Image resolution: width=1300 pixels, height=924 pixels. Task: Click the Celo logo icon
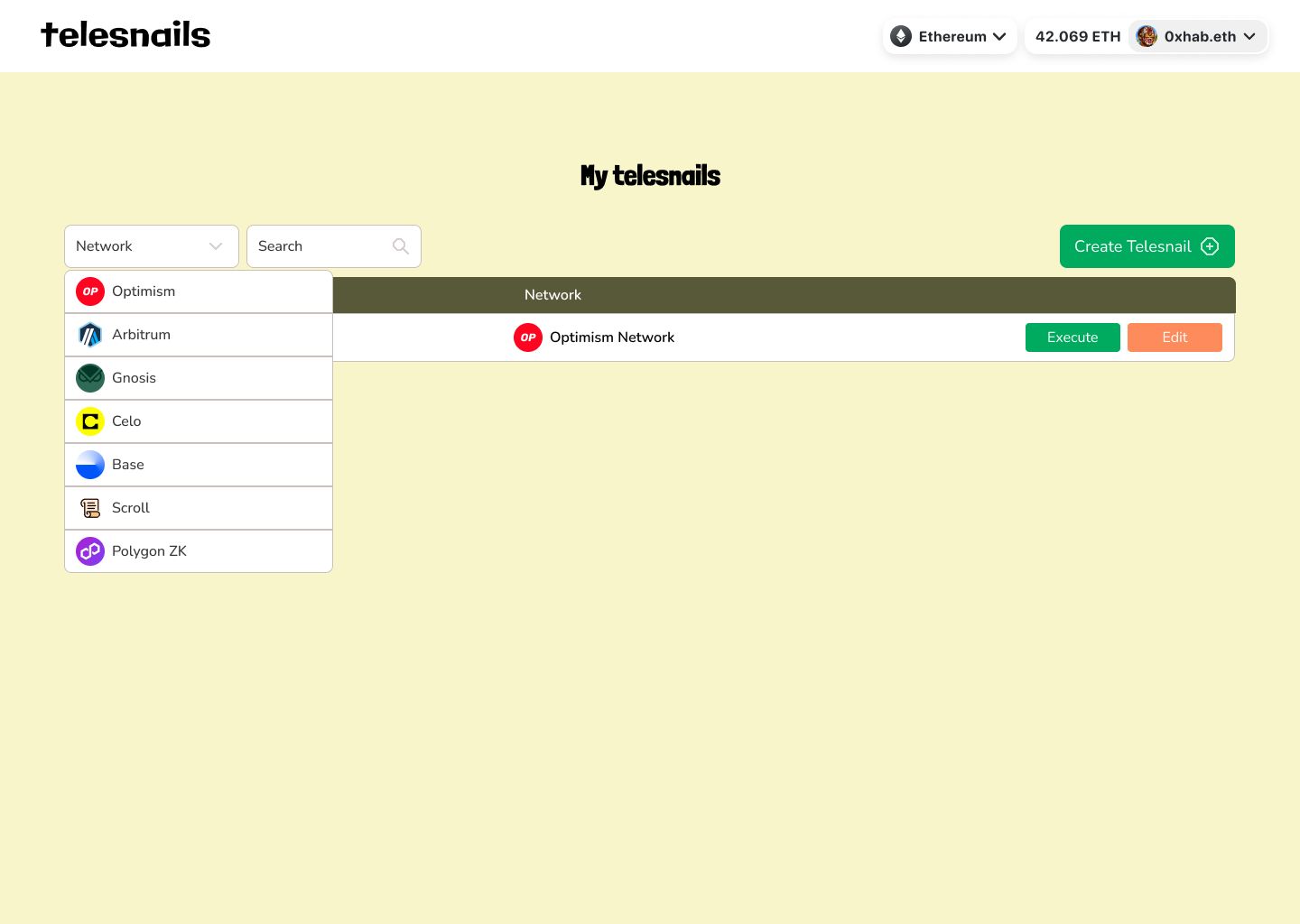coord(90,421)
